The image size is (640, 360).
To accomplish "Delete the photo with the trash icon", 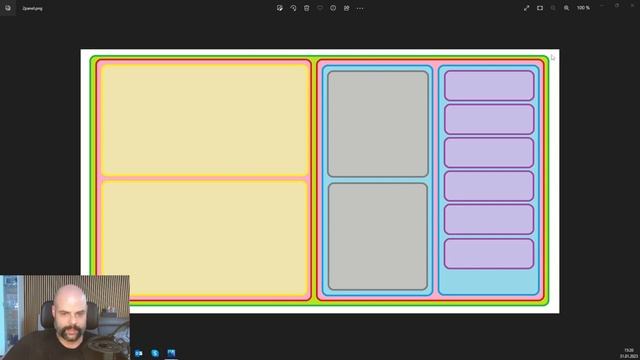I will coord(307,8).
